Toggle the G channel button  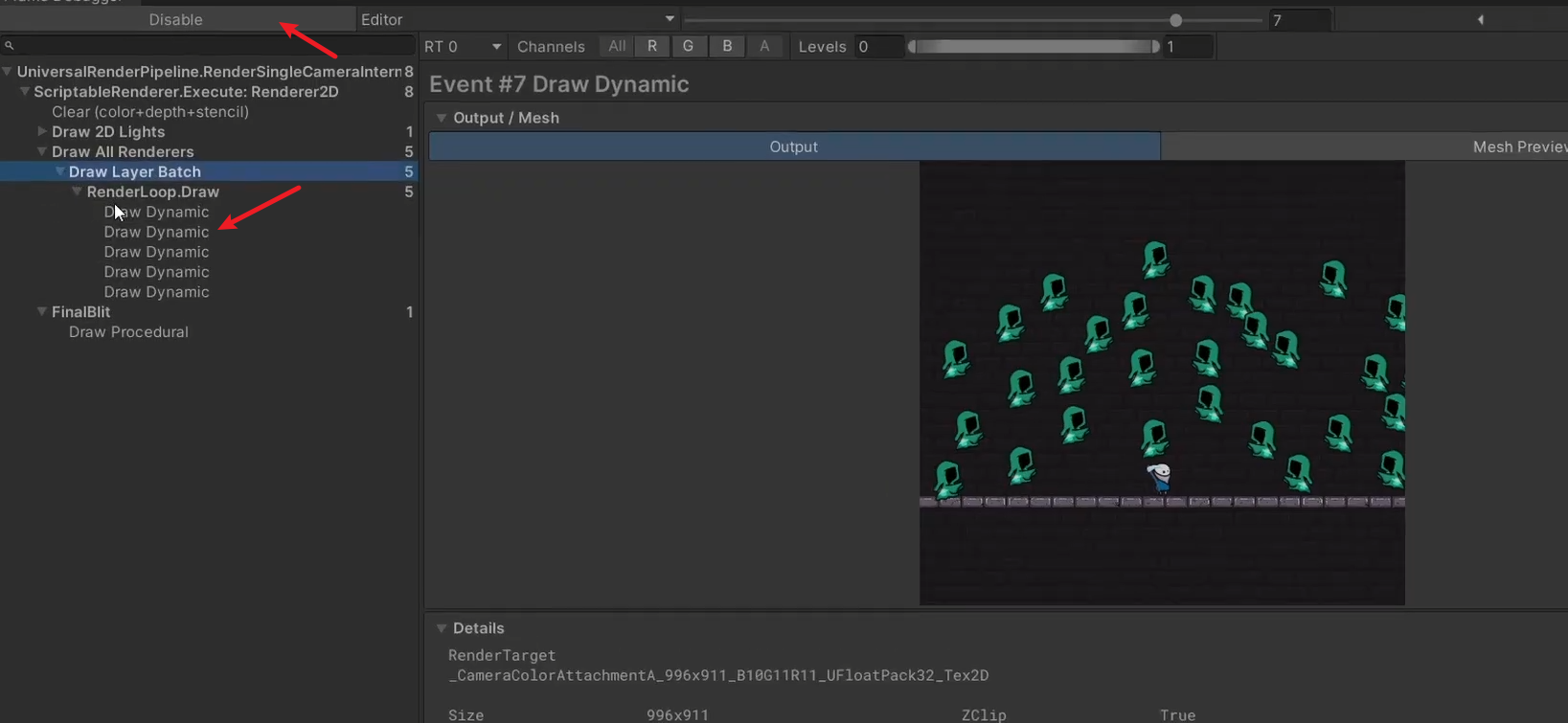tap(688, 46)
